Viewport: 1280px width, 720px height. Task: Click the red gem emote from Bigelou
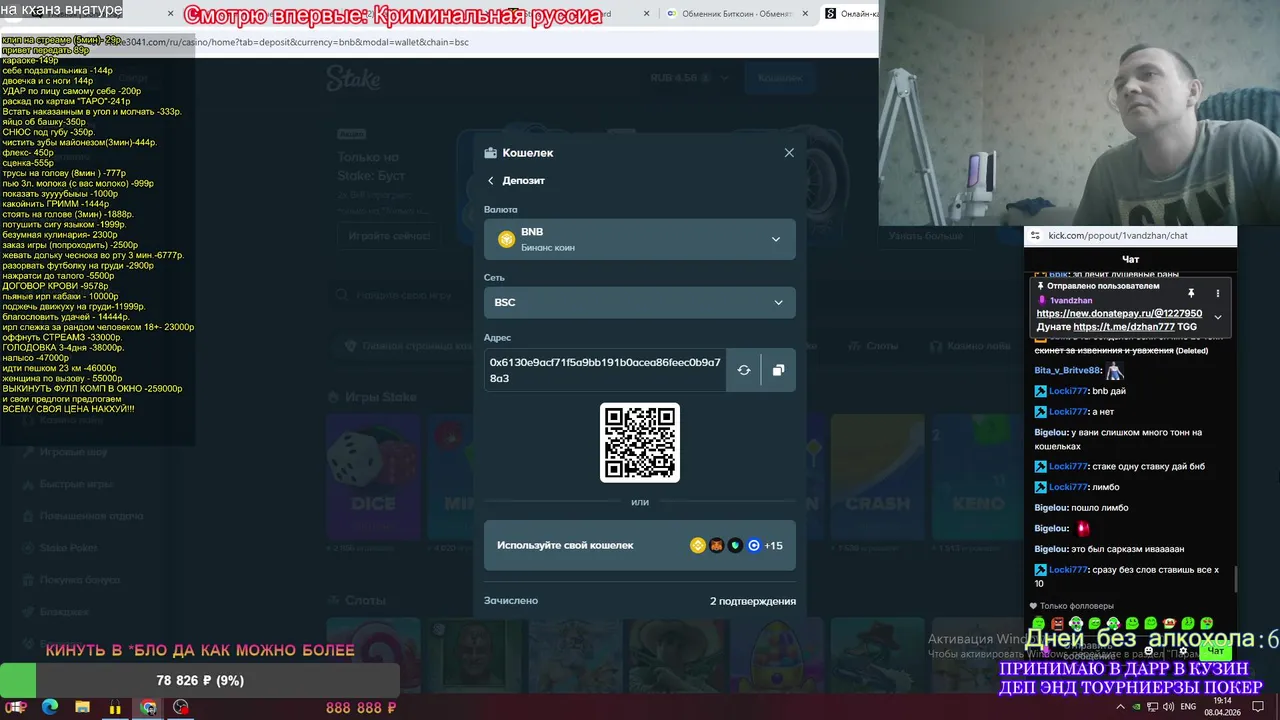point(1082,528)
